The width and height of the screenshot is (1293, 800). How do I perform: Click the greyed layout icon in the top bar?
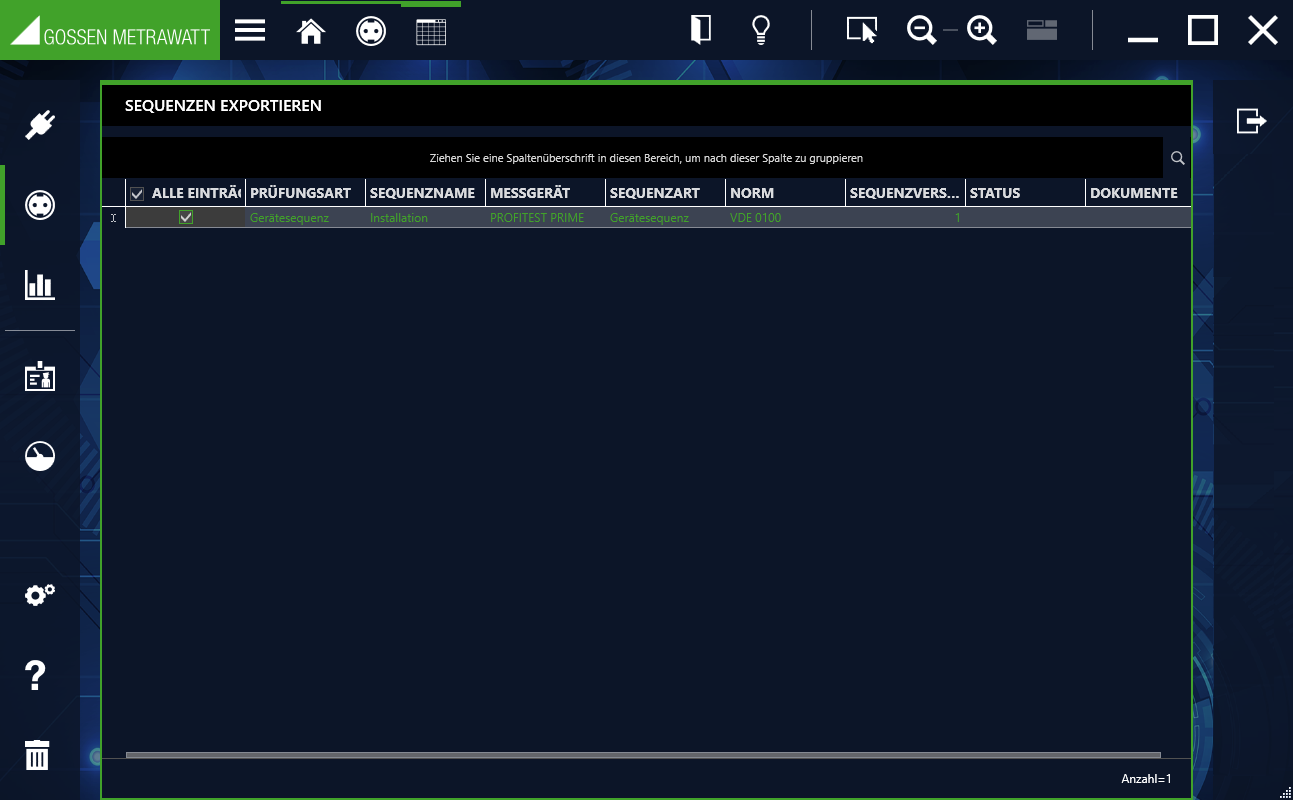click(1042, 30)
